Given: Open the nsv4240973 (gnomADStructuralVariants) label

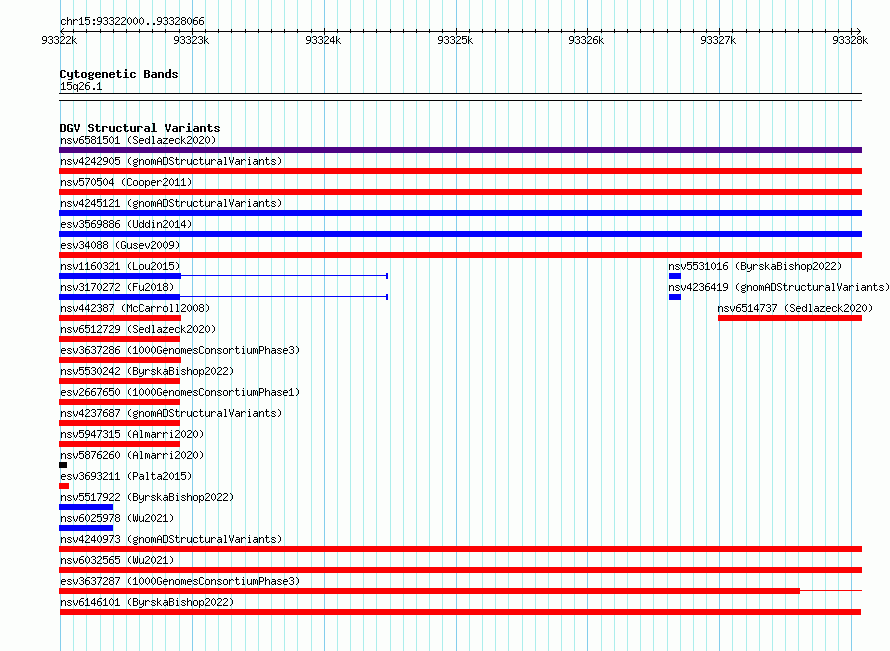Looking at the screenshot, I should coord(171,539).
